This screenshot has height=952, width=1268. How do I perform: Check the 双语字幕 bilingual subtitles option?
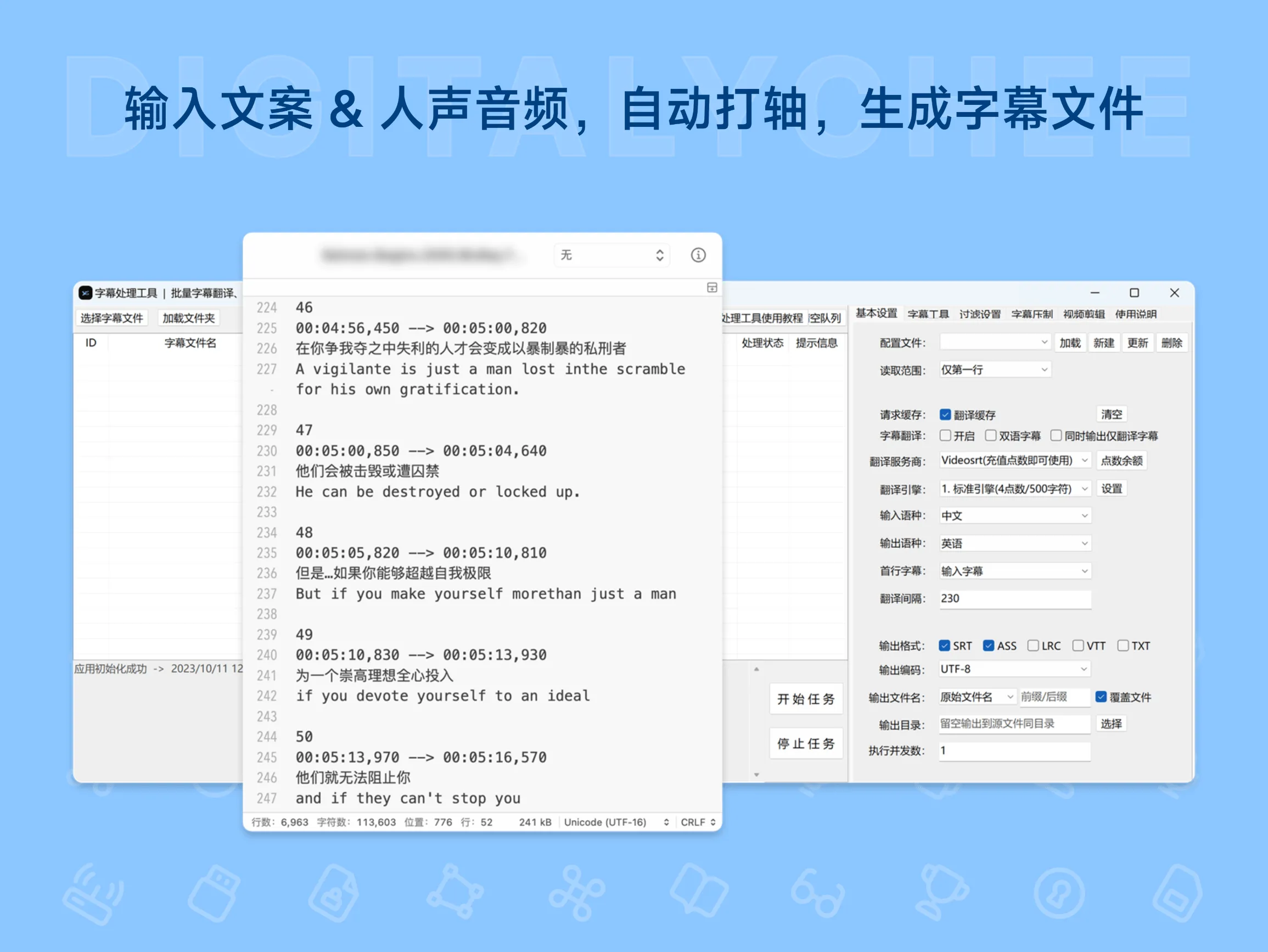click(x=991, y=435)
